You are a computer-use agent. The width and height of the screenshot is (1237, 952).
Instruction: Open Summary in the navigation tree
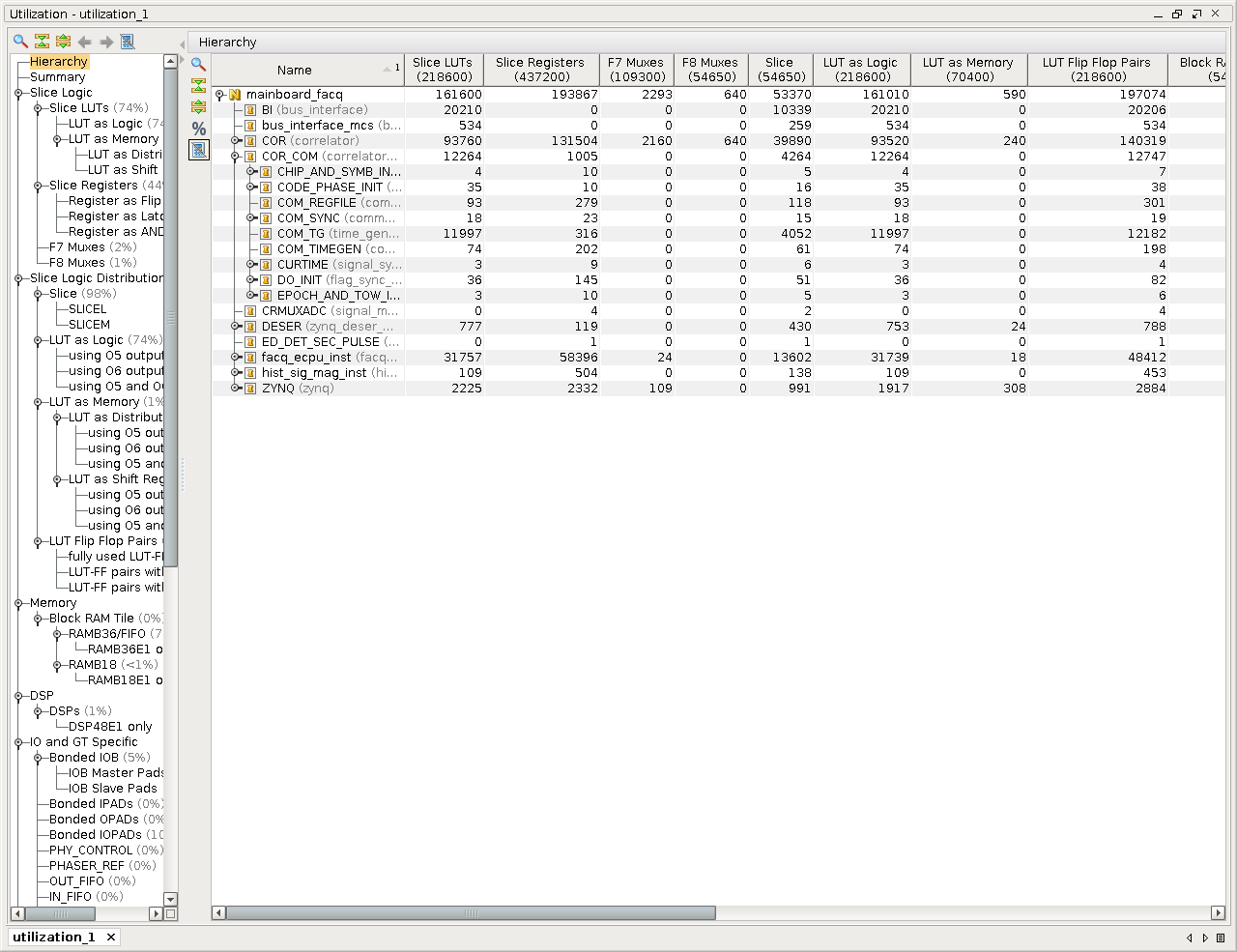pyautogui.click(x=57, y=77)
